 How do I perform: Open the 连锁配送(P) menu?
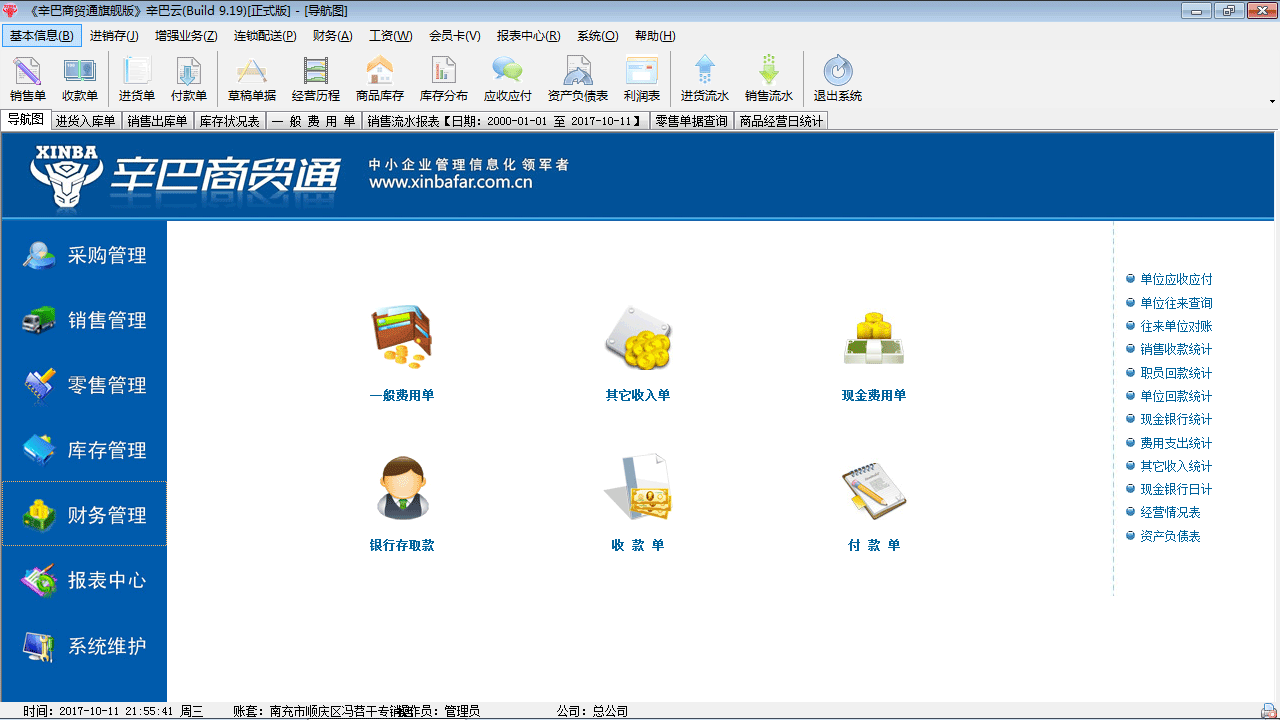[265, 35]
